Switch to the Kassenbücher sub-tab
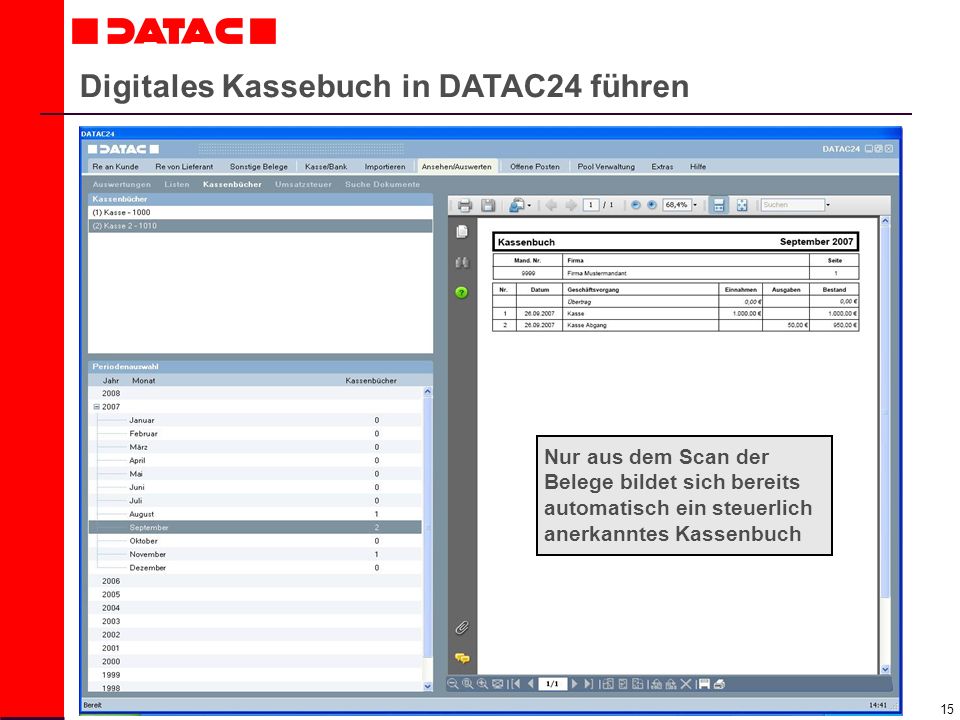The width and height of the screenshot is (960, 720). 232,184
